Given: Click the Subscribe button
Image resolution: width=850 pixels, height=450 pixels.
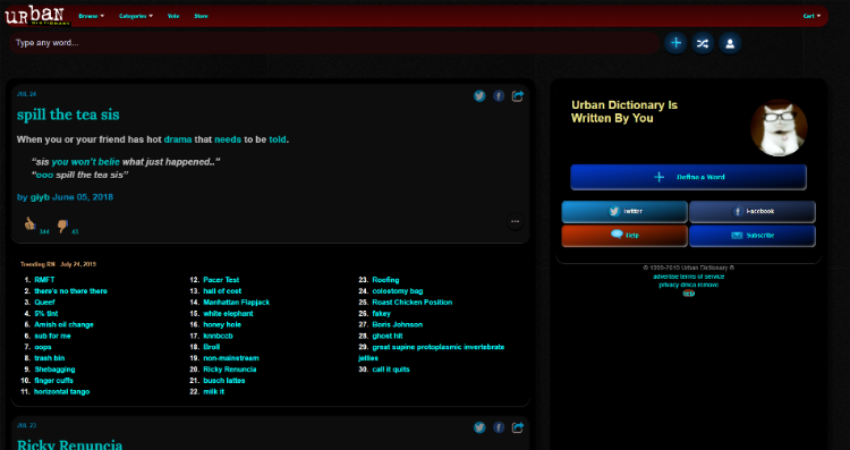Looking at the screenshot, I should point(752,236).
